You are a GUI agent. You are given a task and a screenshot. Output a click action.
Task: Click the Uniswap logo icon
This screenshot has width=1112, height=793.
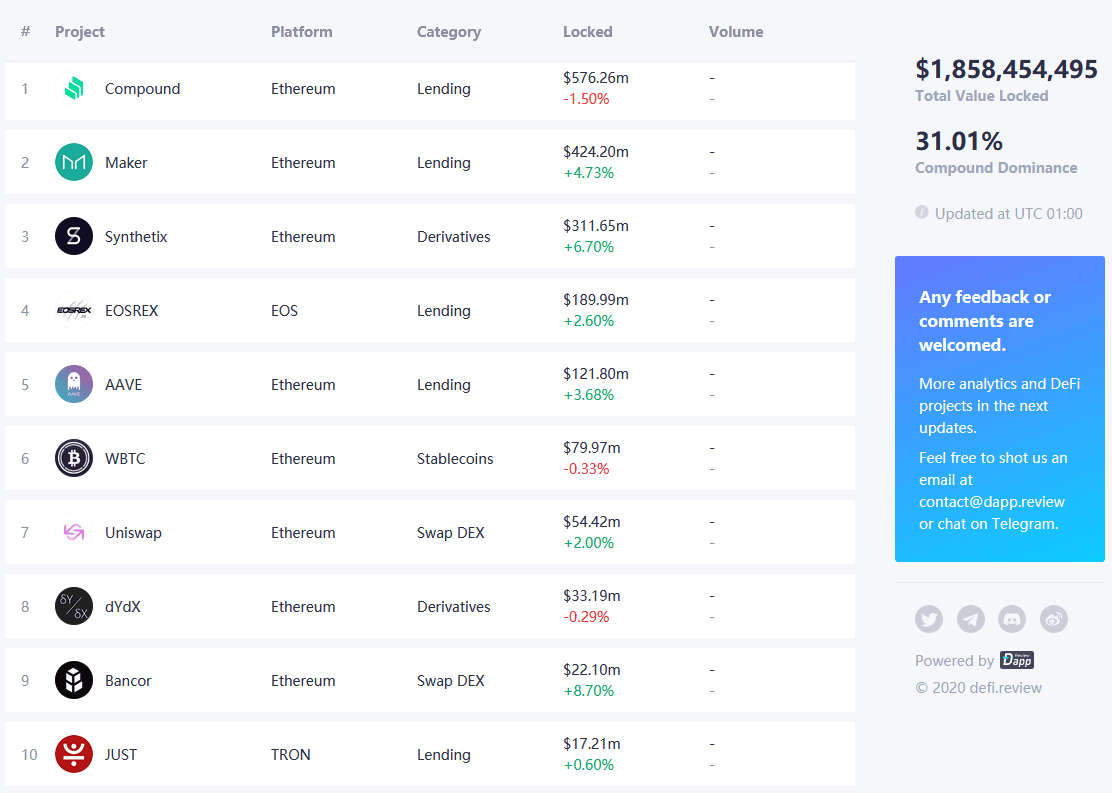coord(74,533)
